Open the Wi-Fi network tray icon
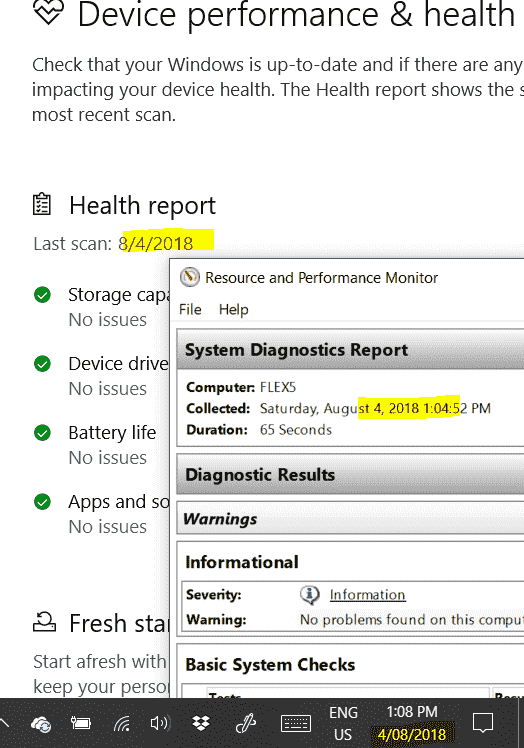This screenshot has height=748, width=524. (x=121, y=724)
